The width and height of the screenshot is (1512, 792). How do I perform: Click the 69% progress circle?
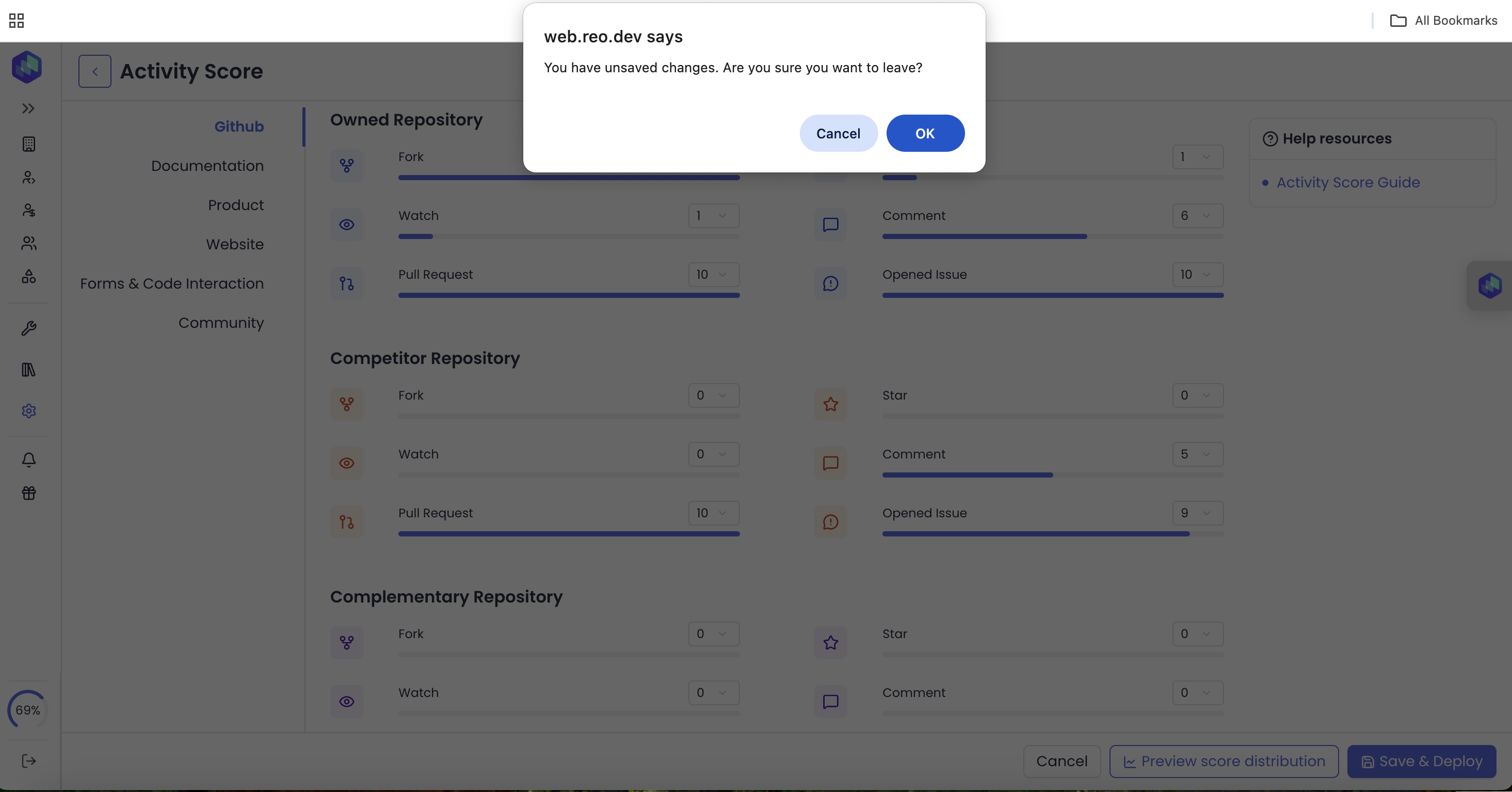(27, 710)
